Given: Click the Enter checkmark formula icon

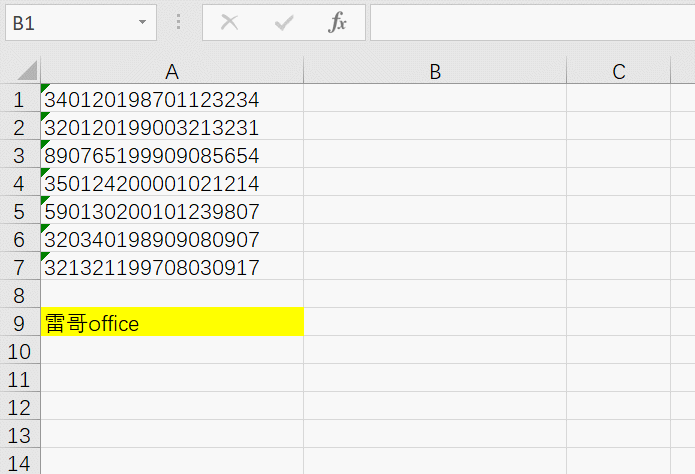Looking at the screenshot, I should pyautogui.click(x=284, y=23).
